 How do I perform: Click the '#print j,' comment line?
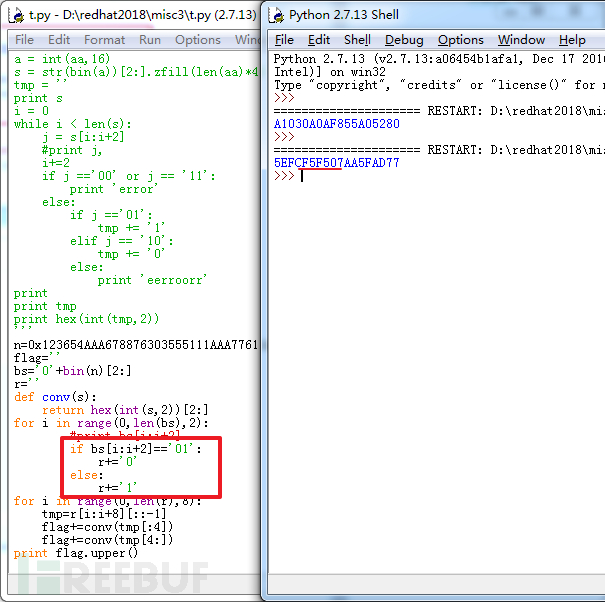72,150
